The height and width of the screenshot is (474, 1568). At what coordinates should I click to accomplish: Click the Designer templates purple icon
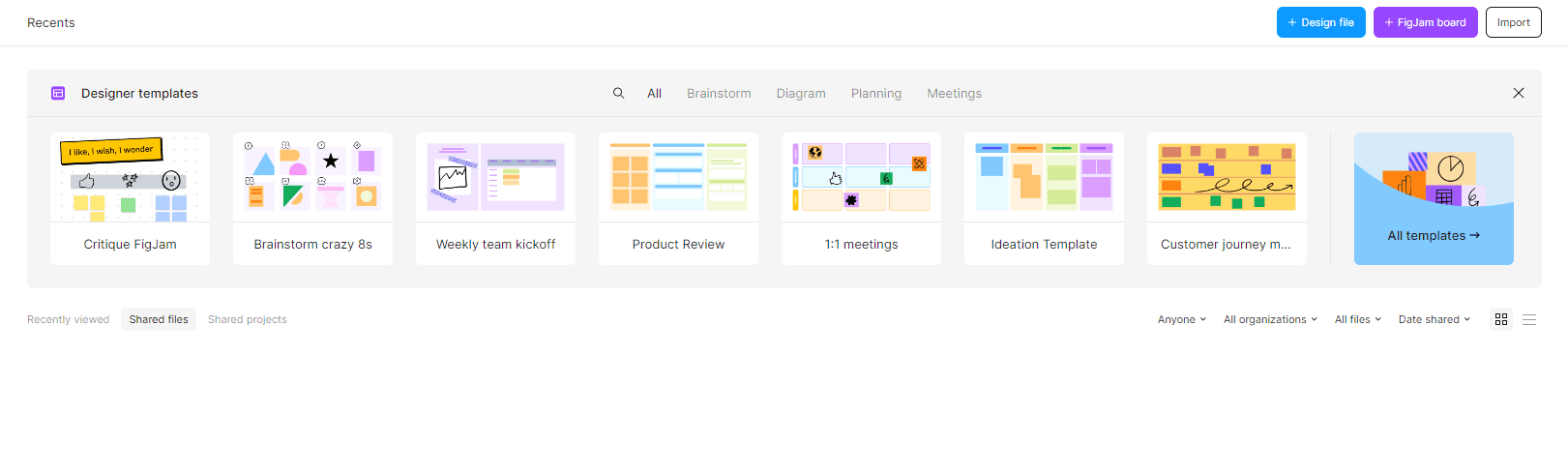[58, 93]
